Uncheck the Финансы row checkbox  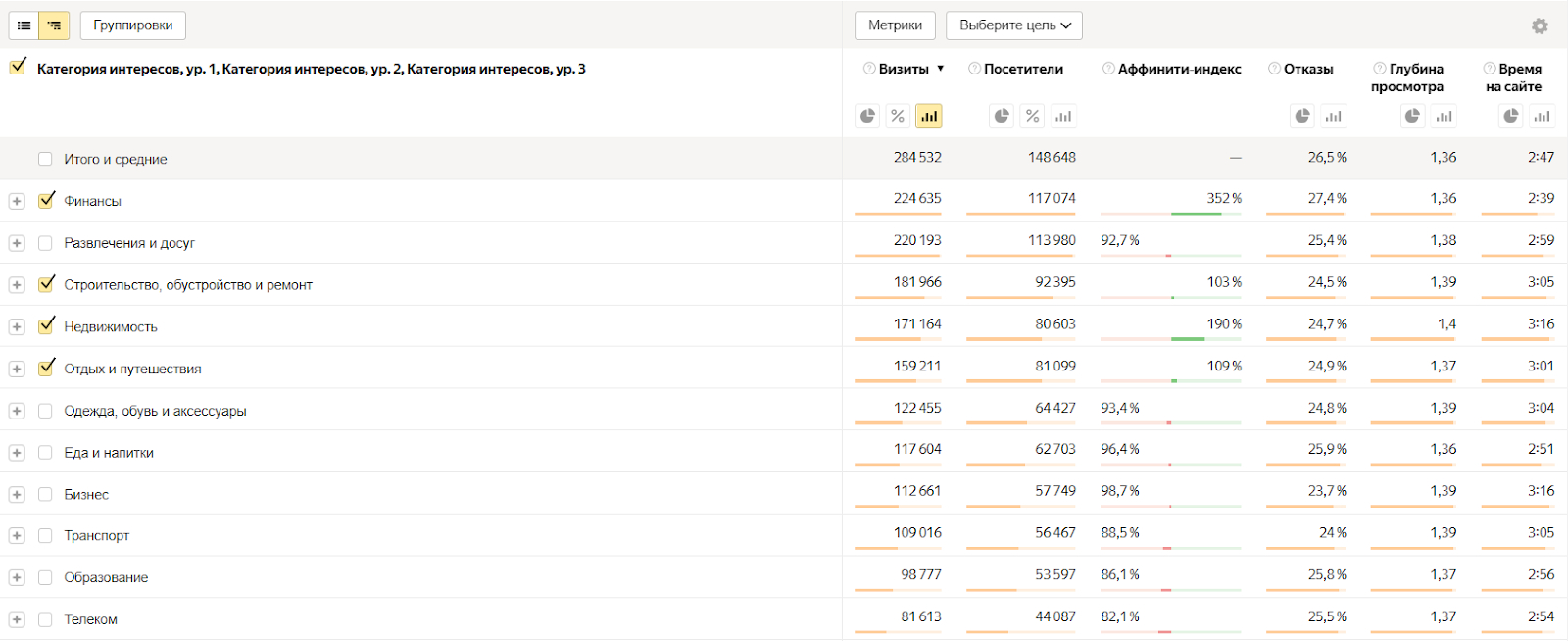pyautogui.click(x=46, y=200)
